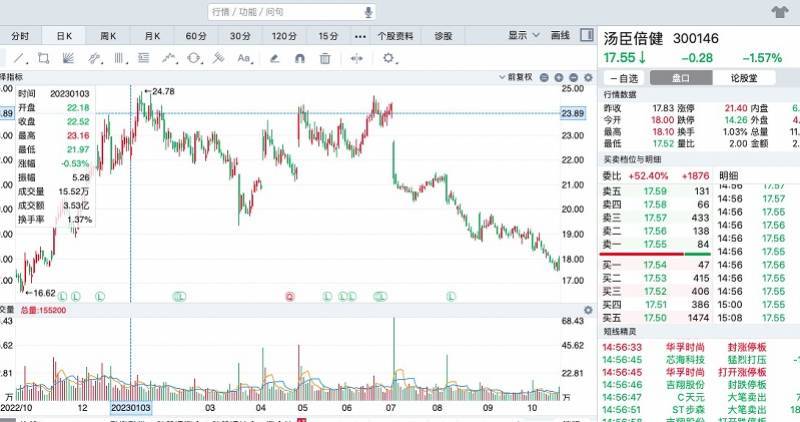Click the magnet snap tool icon

tap(299, 58)
